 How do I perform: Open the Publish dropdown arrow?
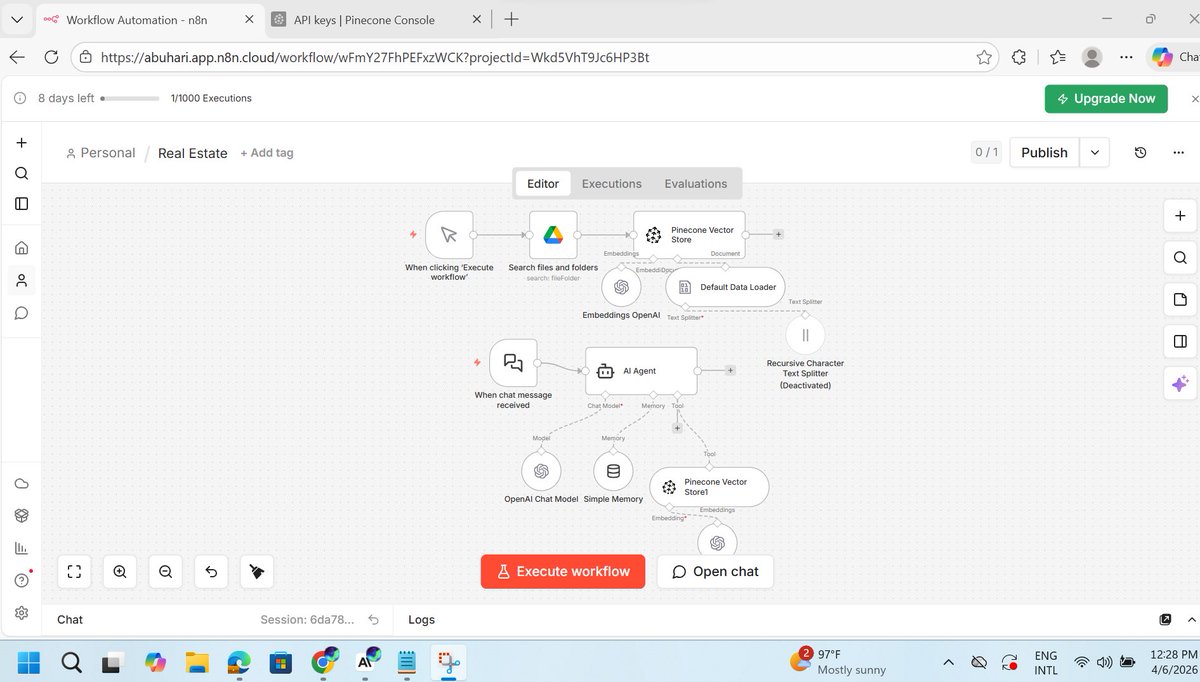[1094, 152]
